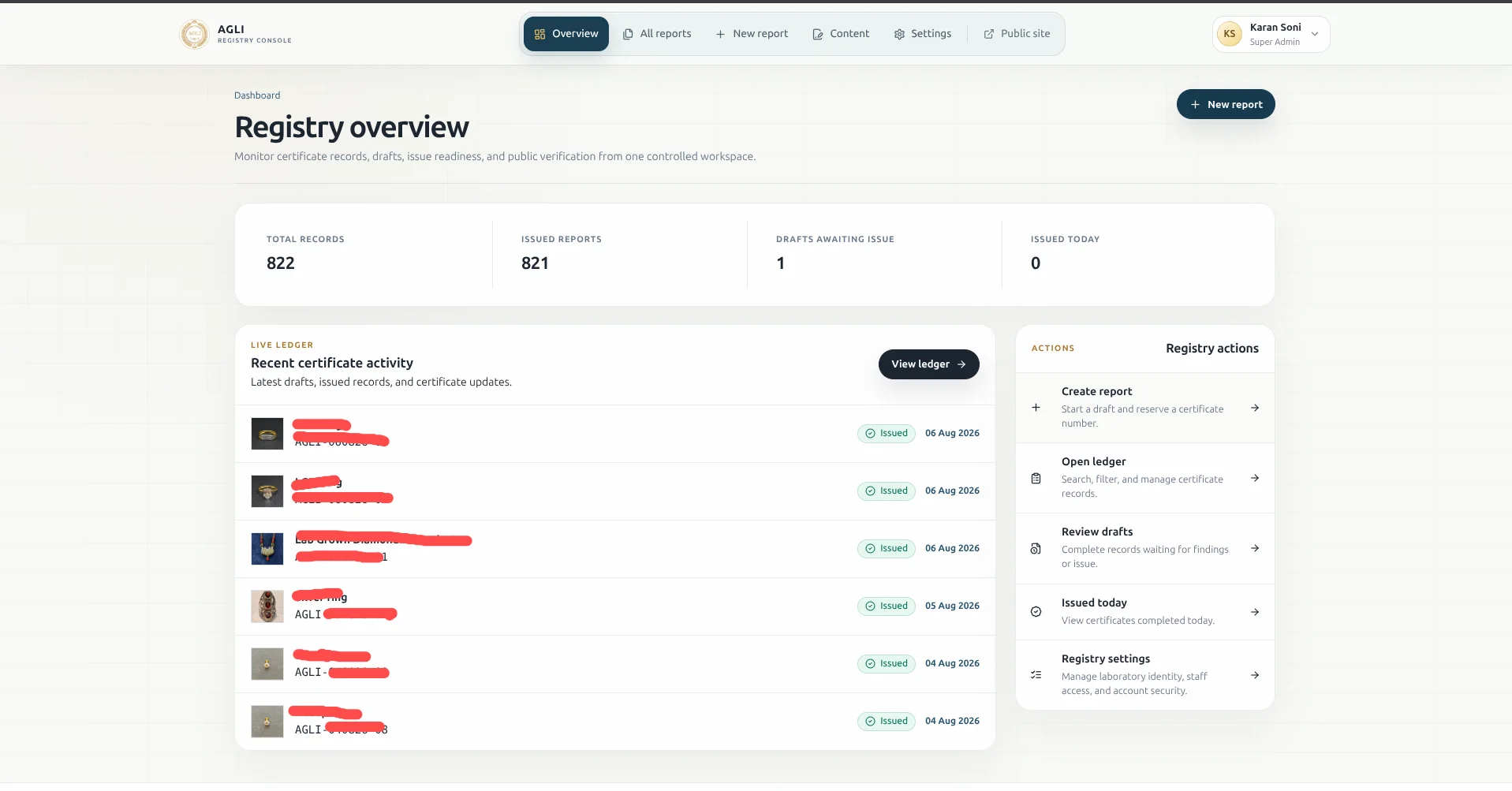
Task: Click the document icon beside Review drafts
Action: point(1036,549)
